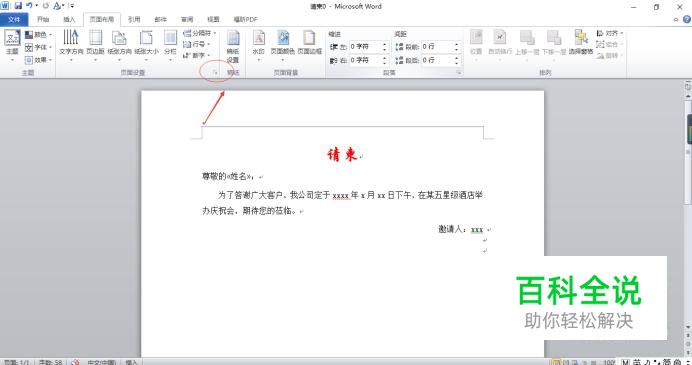Open theme 颜色 colors dropdown
Image resolution: width=692 pixels, height=365 pixels.
(x=38, y=34)
